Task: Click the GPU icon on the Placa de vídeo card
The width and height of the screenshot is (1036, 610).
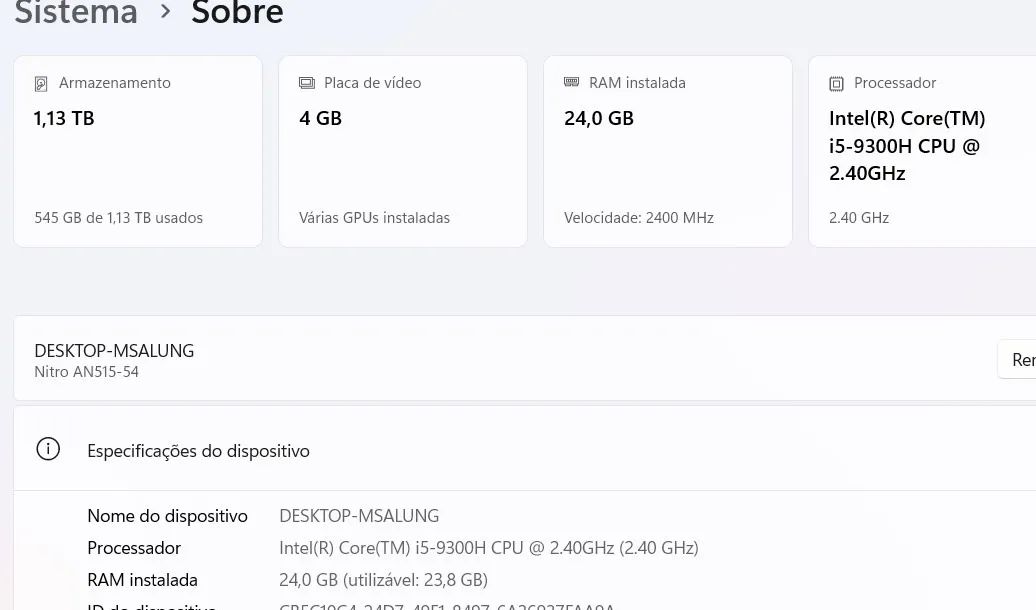Action: tap(305, 83)
